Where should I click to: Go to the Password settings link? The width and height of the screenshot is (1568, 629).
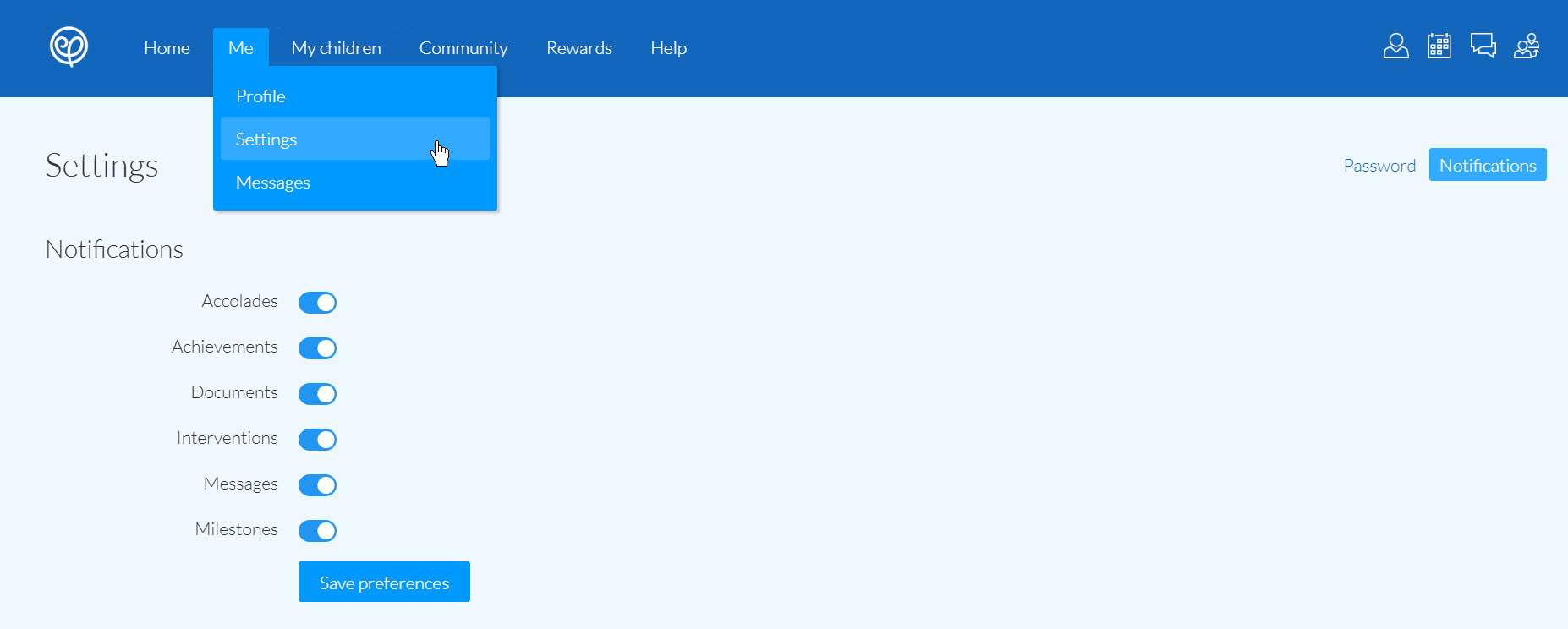click(1379, 166)
